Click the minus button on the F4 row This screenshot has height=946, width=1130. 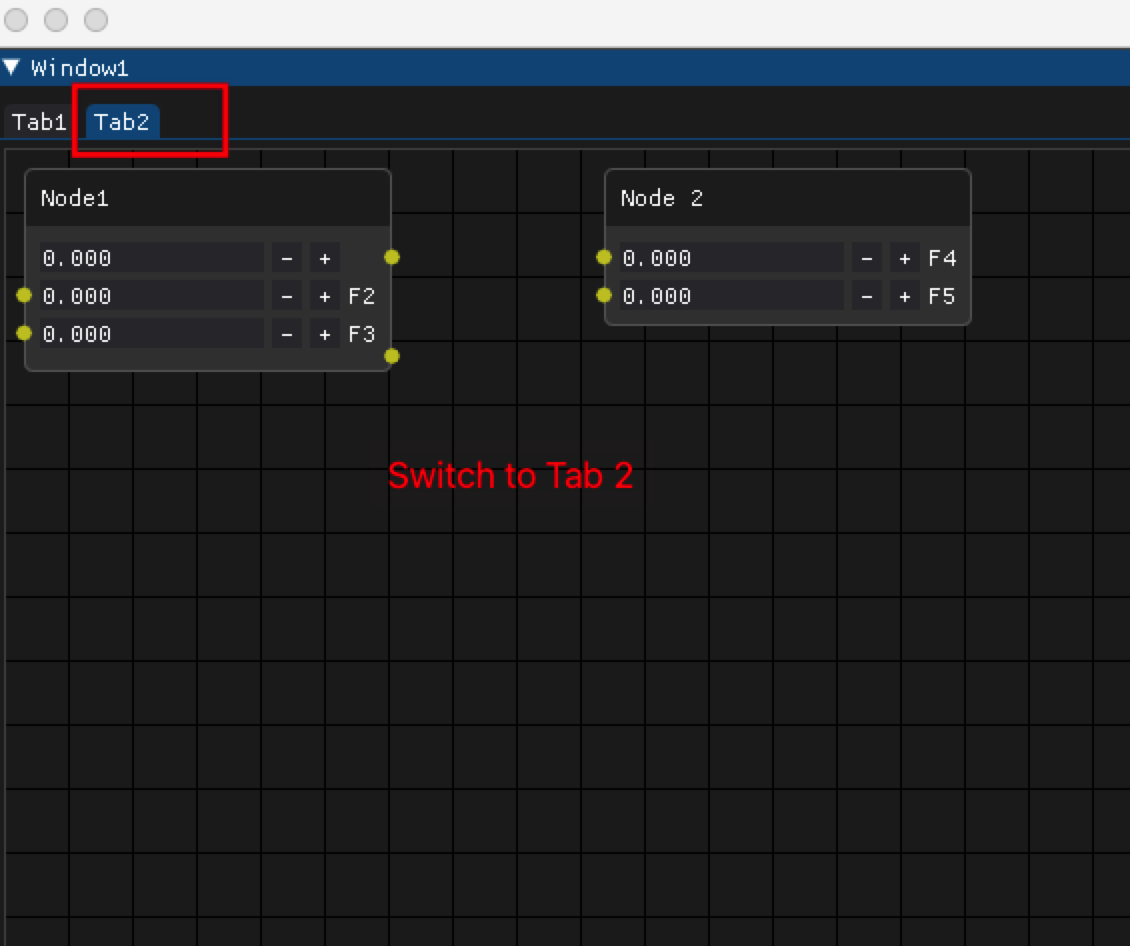pyautogui.click(x=867, y=257)
